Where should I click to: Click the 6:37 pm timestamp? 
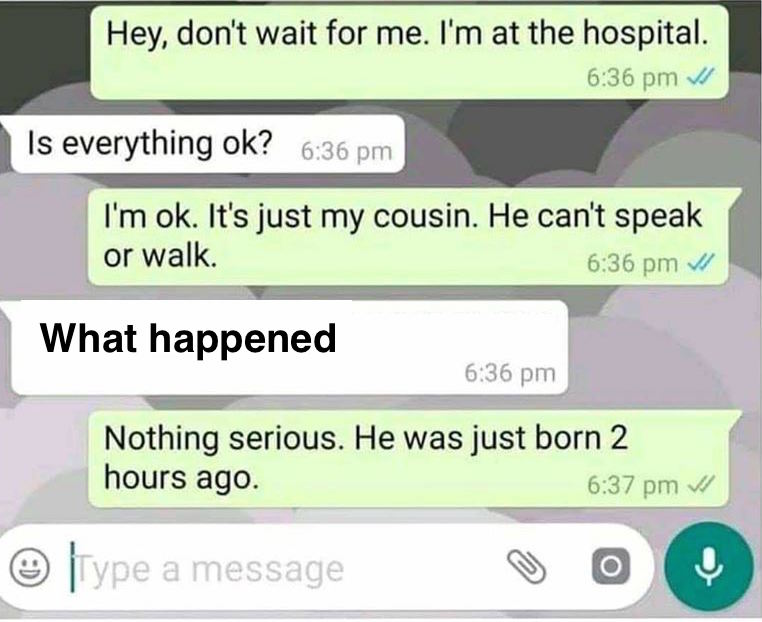[632, 485]
